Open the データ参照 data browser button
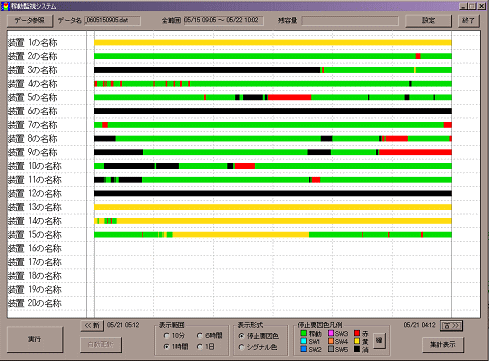489x361 pixels. click(30, 21)
